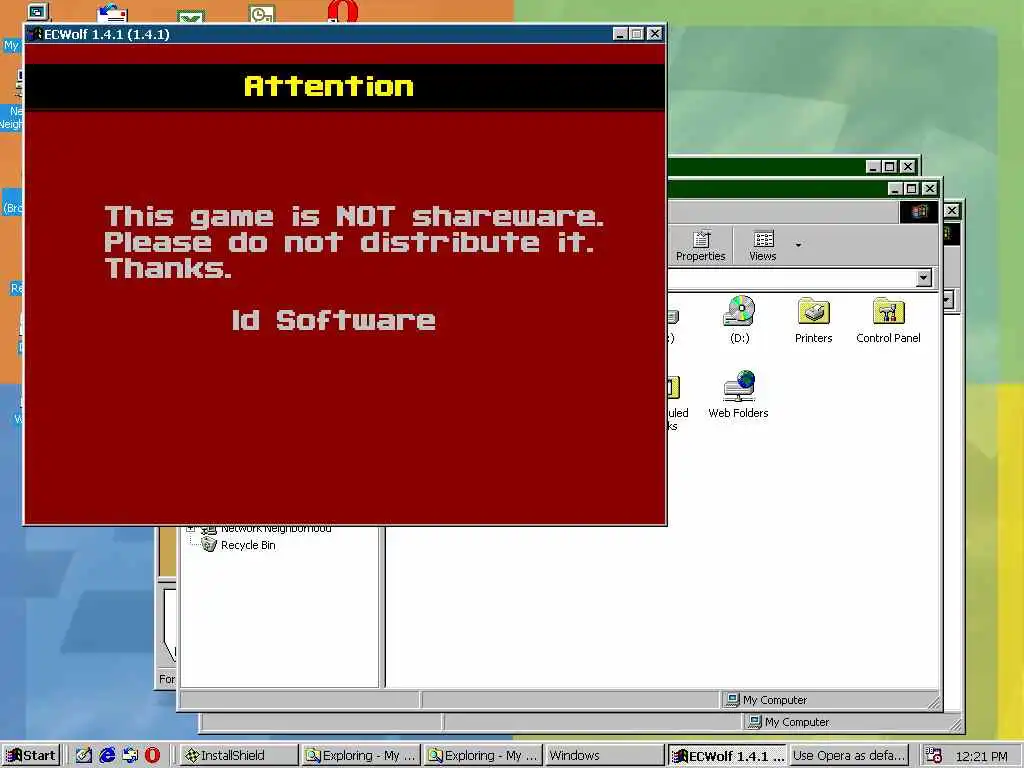Switch to the Windows taskbar button

(x=604, y=755)
